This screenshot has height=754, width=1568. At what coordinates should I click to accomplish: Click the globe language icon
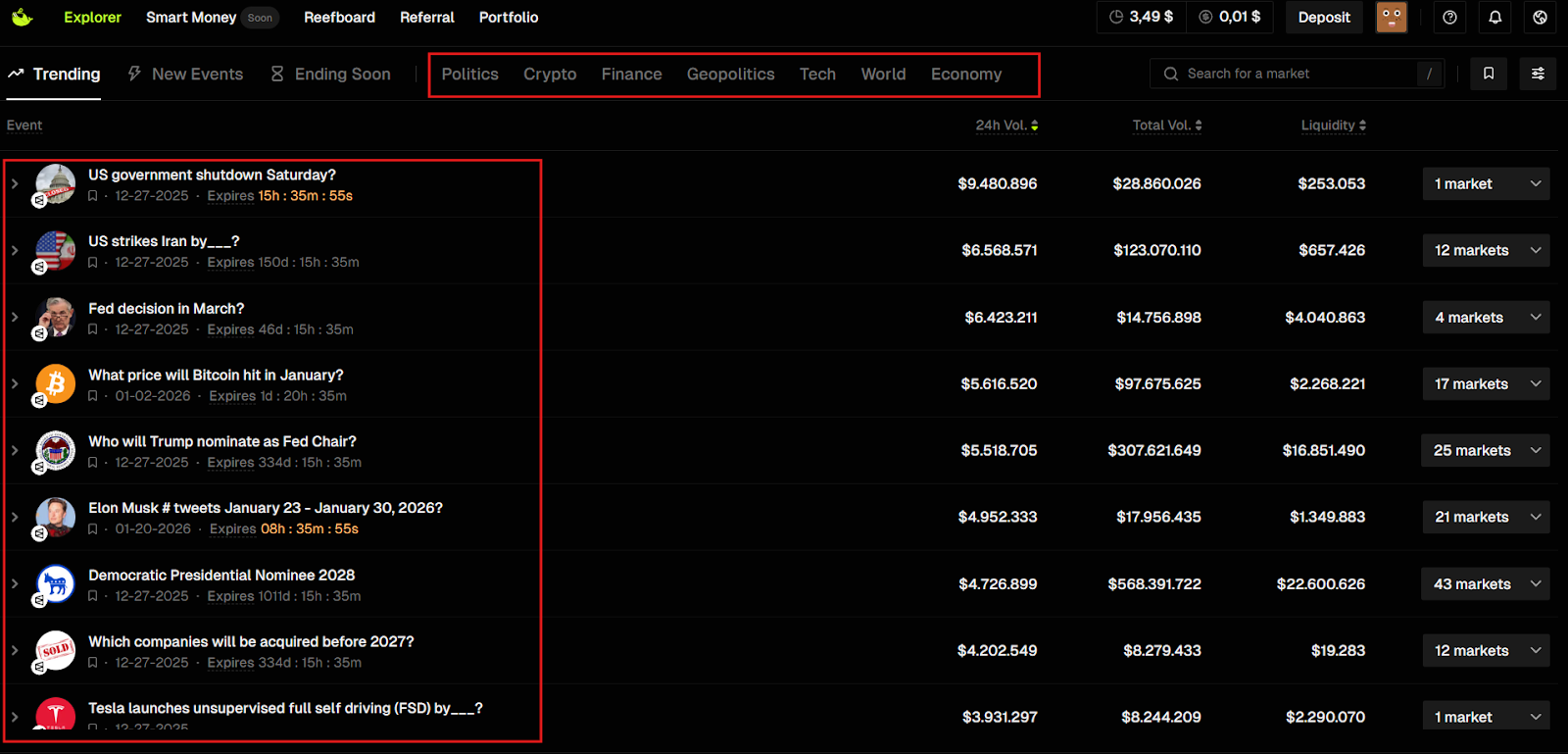click(1541, 17)
